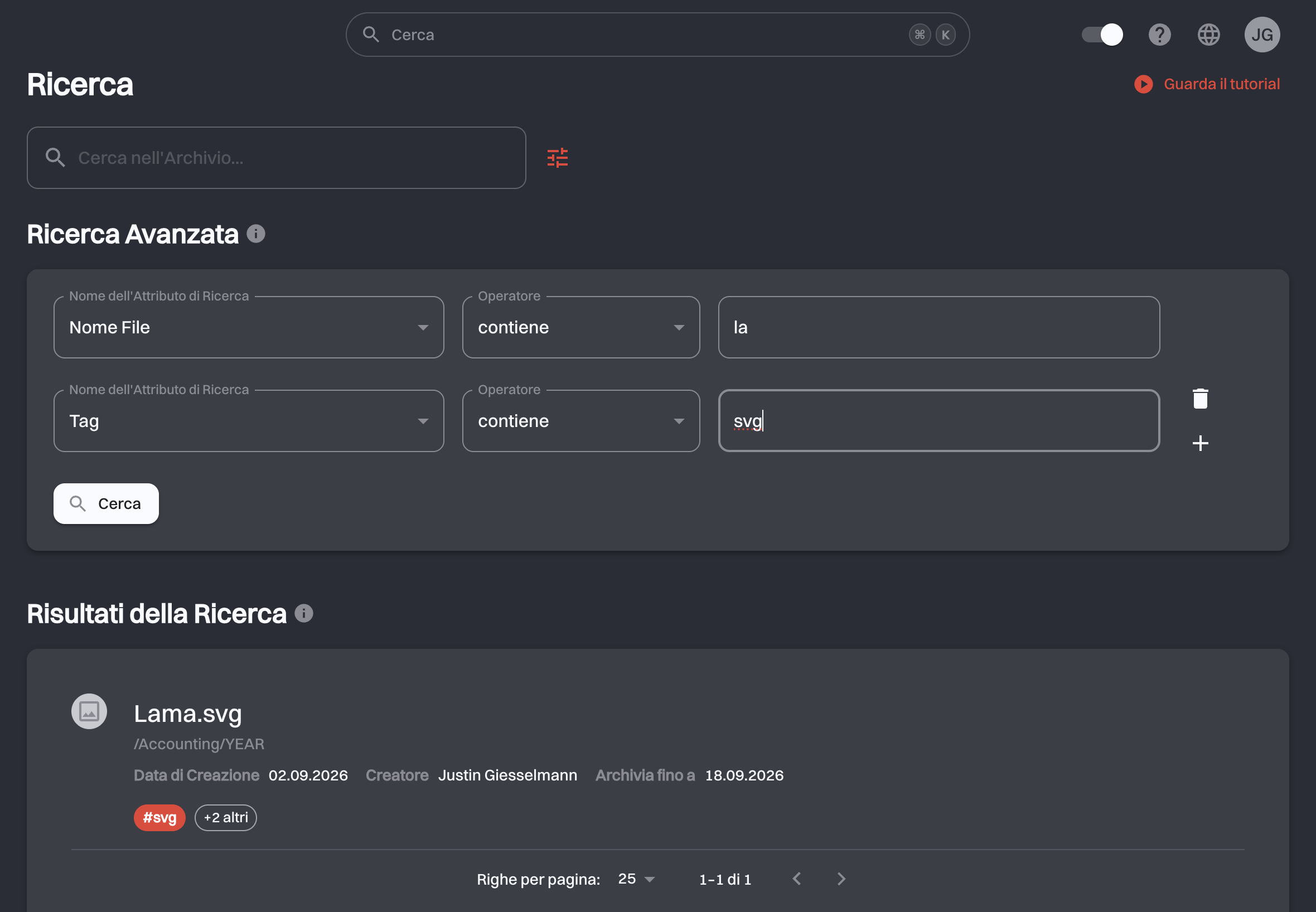Click the ⌘ shortcut key badge in search

(x=920, y=35)
